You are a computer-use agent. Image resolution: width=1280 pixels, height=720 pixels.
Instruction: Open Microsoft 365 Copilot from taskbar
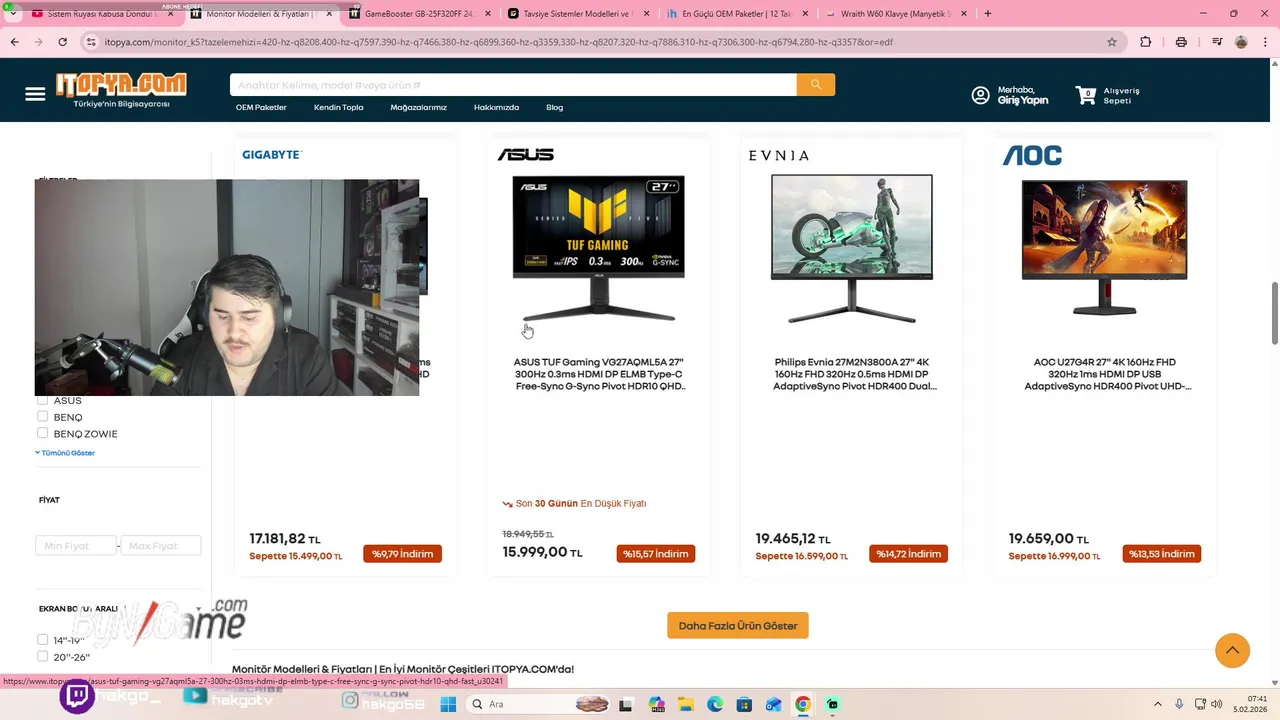[x=656, y=704]
